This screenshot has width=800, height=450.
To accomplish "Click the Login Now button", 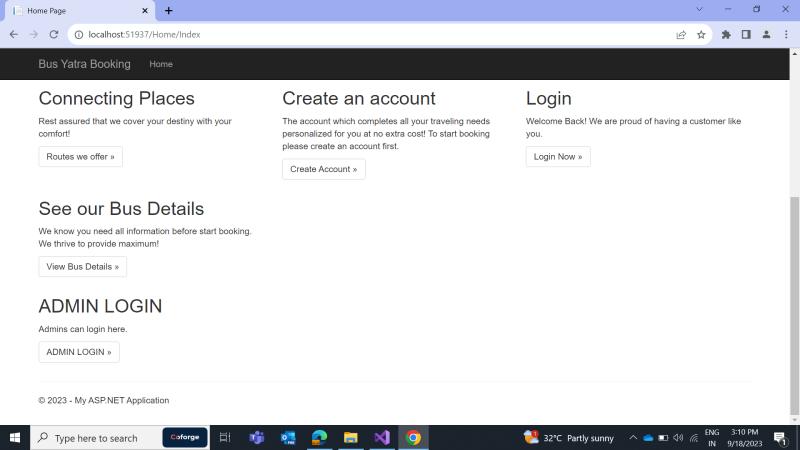I will coord(558,157).
